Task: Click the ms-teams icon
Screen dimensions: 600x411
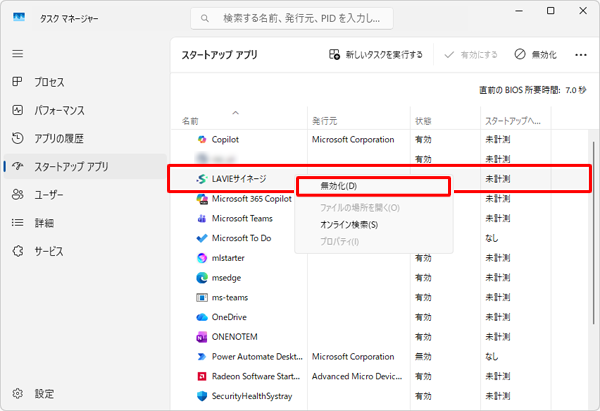Action: [202, 297]
